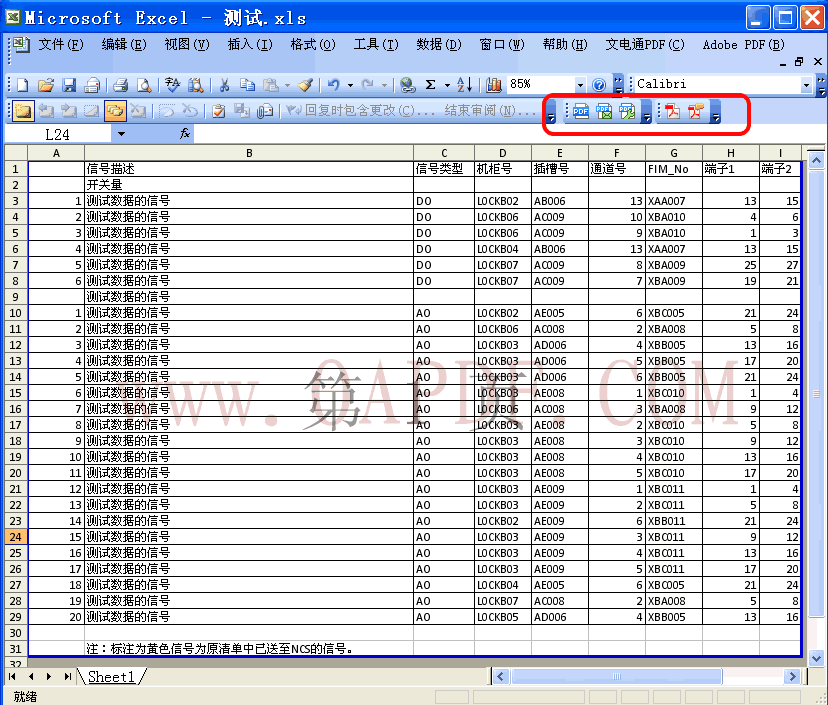Open the 文件(F) menu
Viewport: 828px width, 705px height.
pos(61,44)
